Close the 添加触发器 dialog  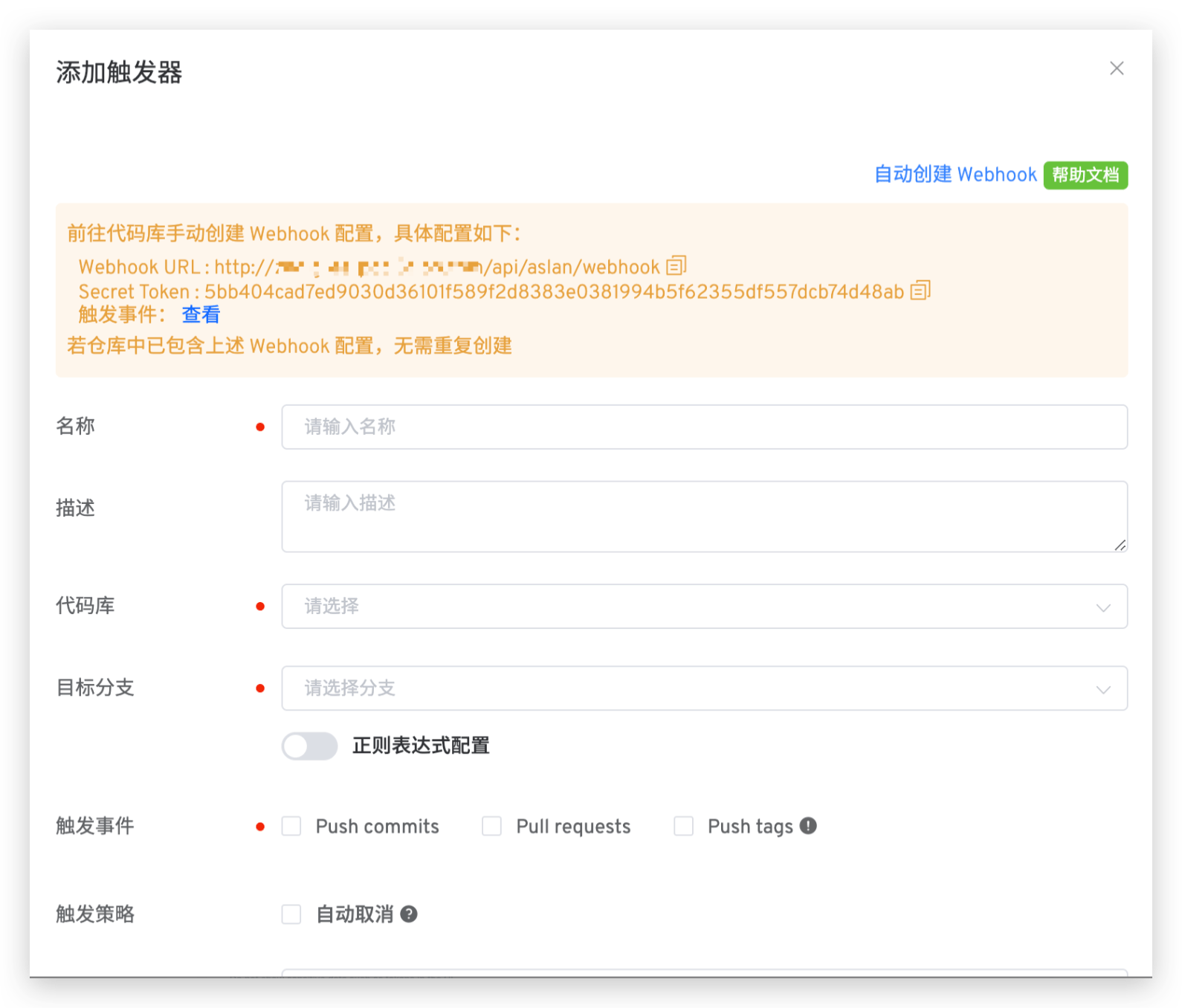click(x=1116, y=68)
